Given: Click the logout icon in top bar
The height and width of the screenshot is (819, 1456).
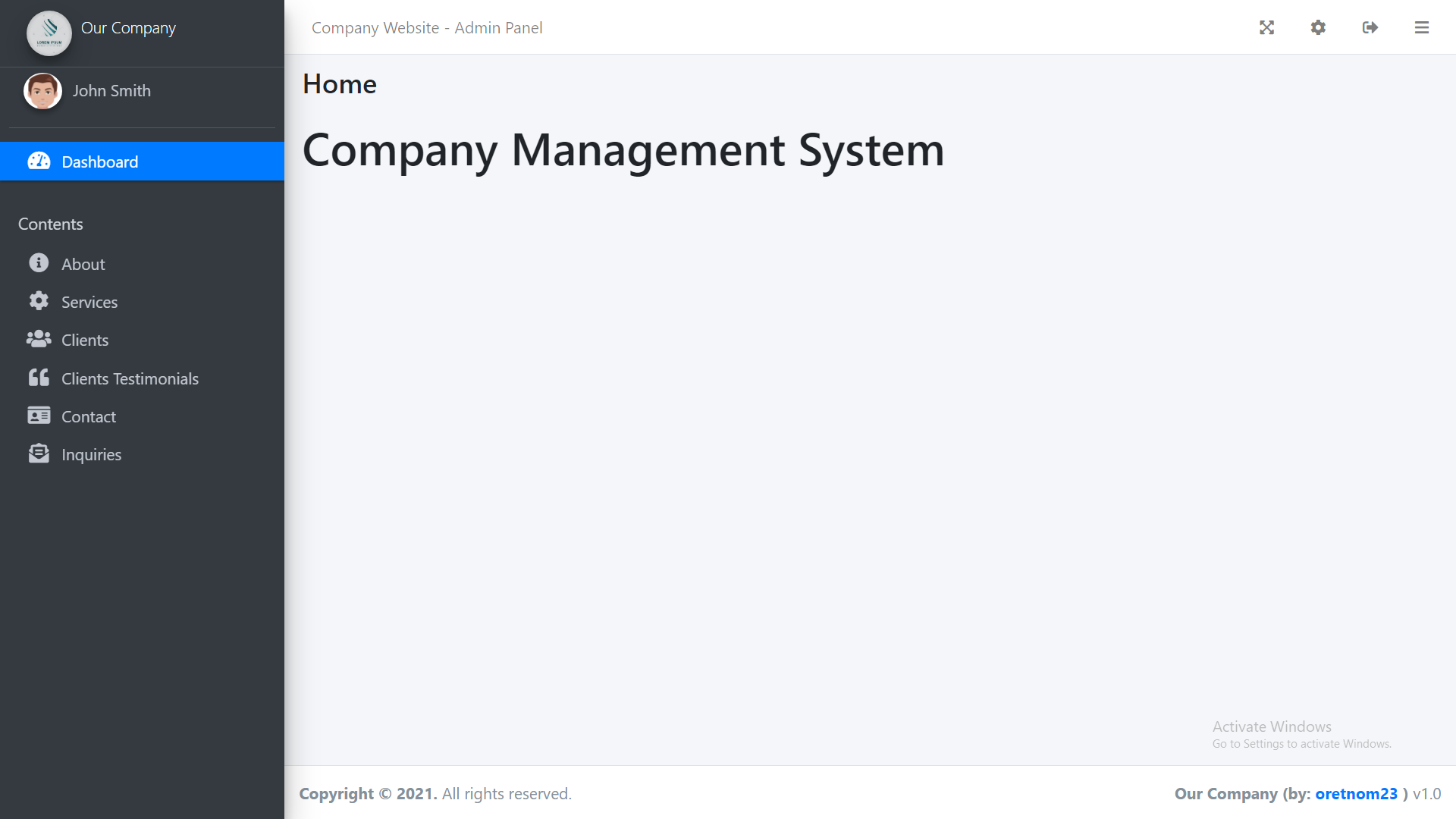Looking at the screenshot, I should tap(1370, 27).
